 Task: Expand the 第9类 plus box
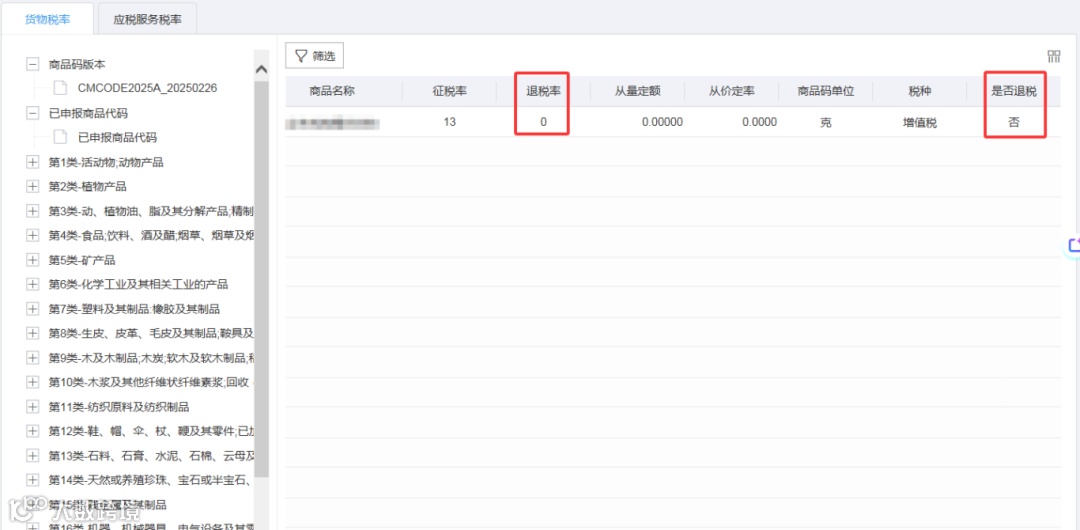click(32, 358)
